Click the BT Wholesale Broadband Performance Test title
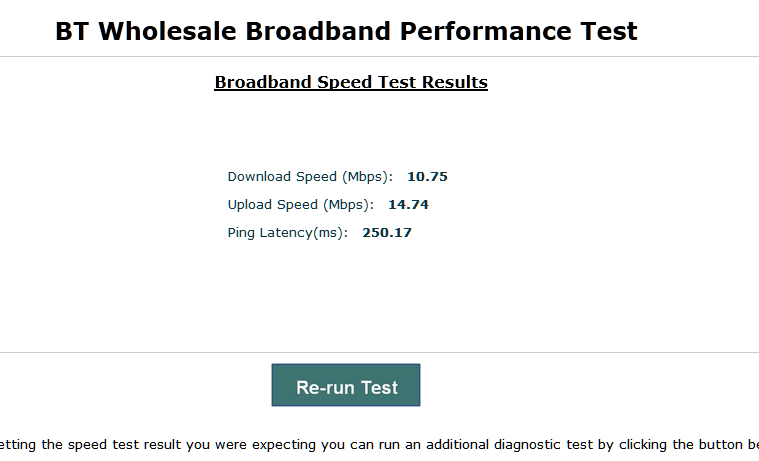Viewport: 759px width, 461px height. [x=346, y=31]
